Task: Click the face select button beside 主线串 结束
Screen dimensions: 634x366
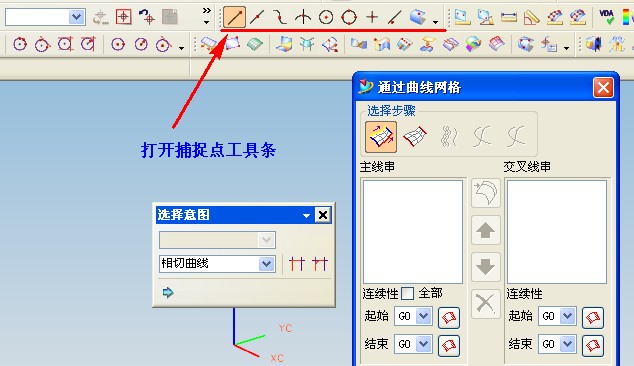Action: click(449, 346)
